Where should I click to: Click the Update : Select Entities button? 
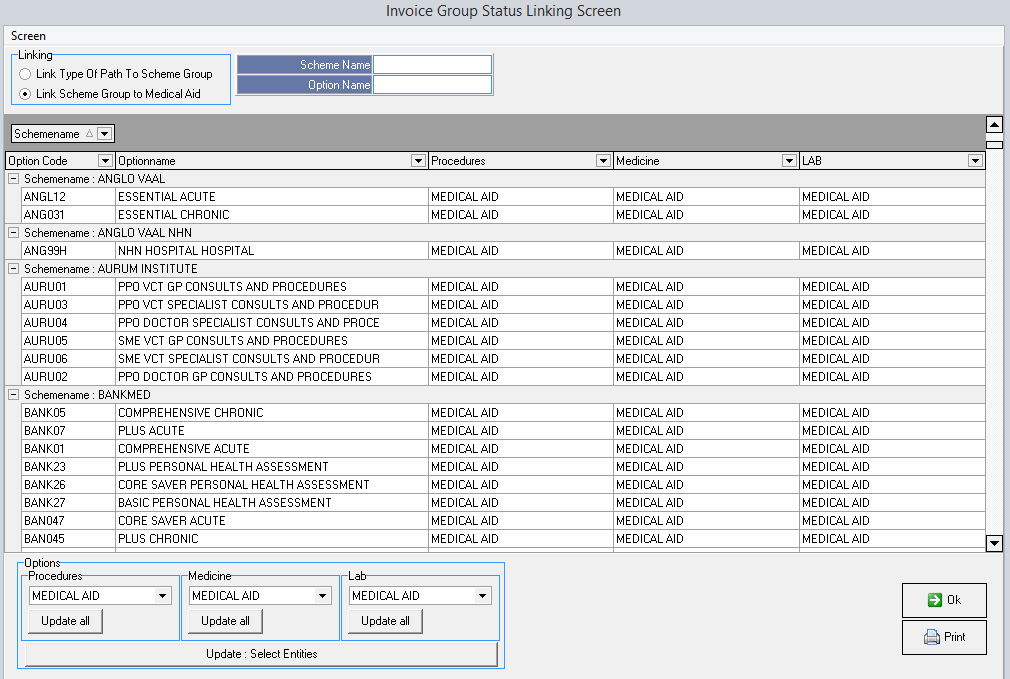pos(261,654)
